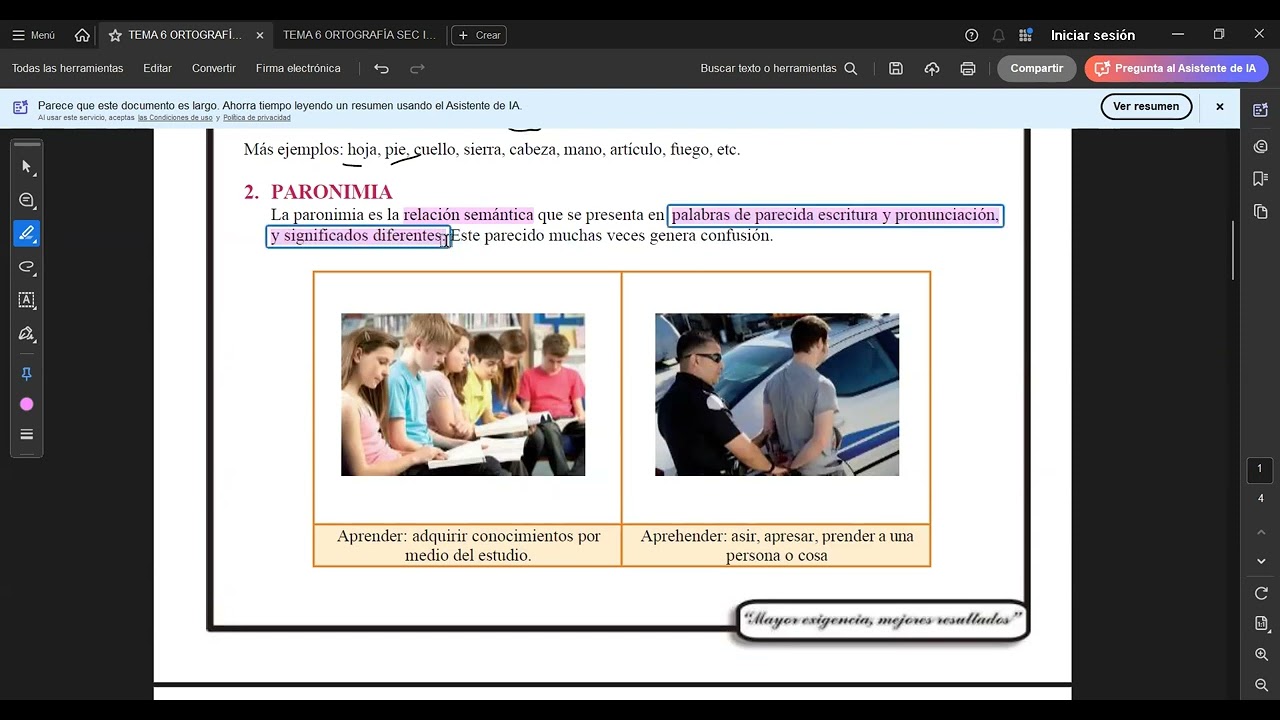Open the Convertir menu
Screen dimensions: 1280x720
tap(214, 68)
